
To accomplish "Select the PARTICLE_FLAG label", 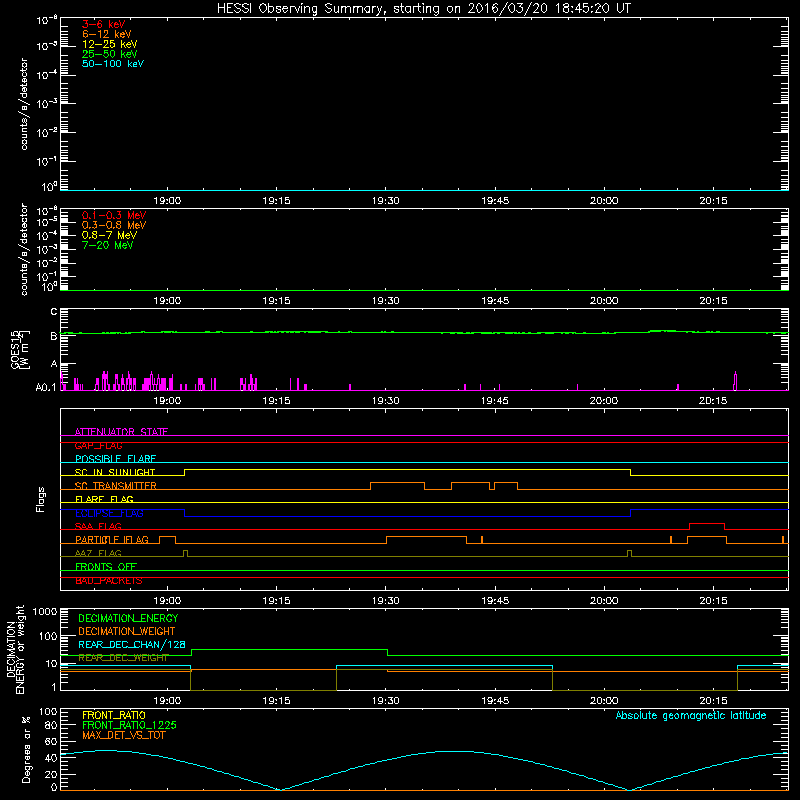I will [x=112, y=539].
